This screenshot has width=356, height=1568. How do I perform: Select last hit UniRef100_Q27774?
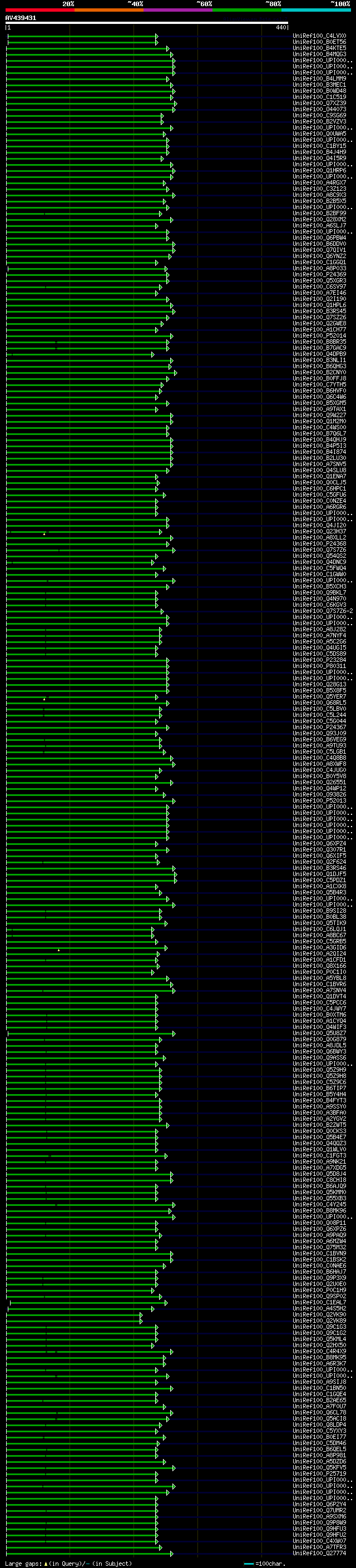[x=319, y=1554]
